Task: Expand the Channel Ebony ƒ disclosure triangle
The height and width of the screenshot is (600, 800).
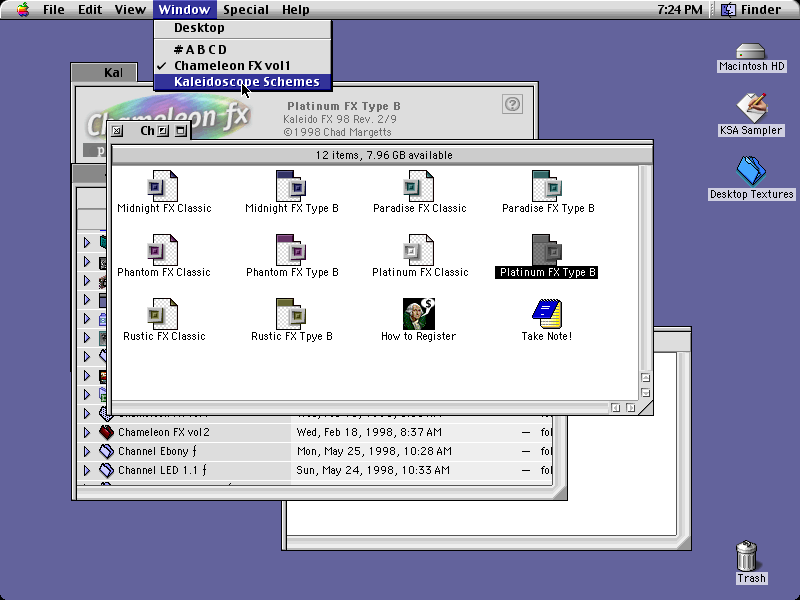Action: [x=87, y=451]
